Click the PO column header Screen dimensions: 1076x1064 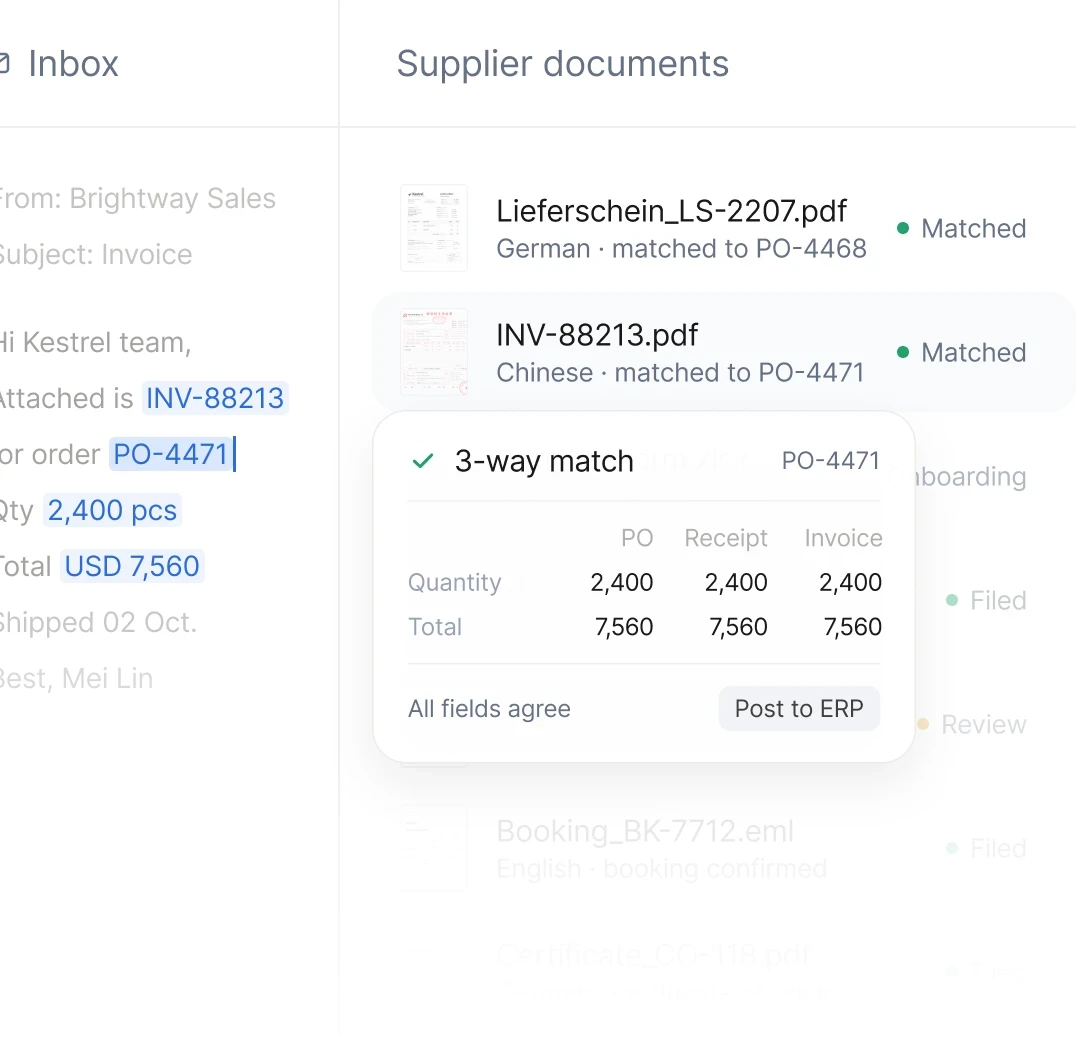pos(637,538)
